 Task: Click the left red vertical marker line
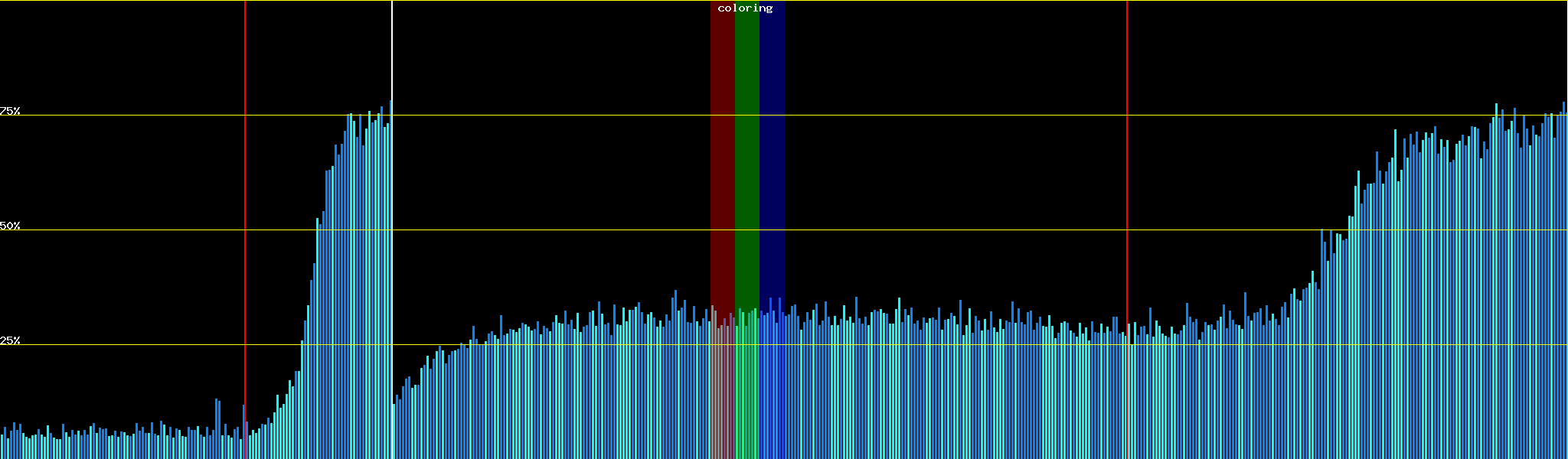[245, 191]
